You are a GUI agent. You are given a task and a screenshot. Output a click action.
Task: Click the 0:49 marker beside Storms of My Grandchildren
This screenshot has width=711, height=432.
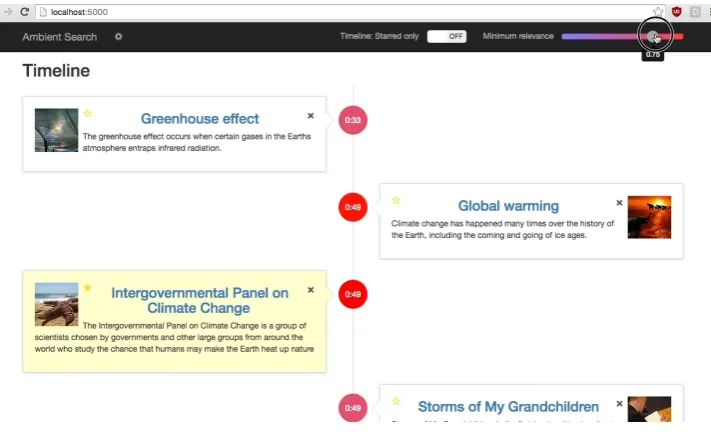(x=353, y=408)
